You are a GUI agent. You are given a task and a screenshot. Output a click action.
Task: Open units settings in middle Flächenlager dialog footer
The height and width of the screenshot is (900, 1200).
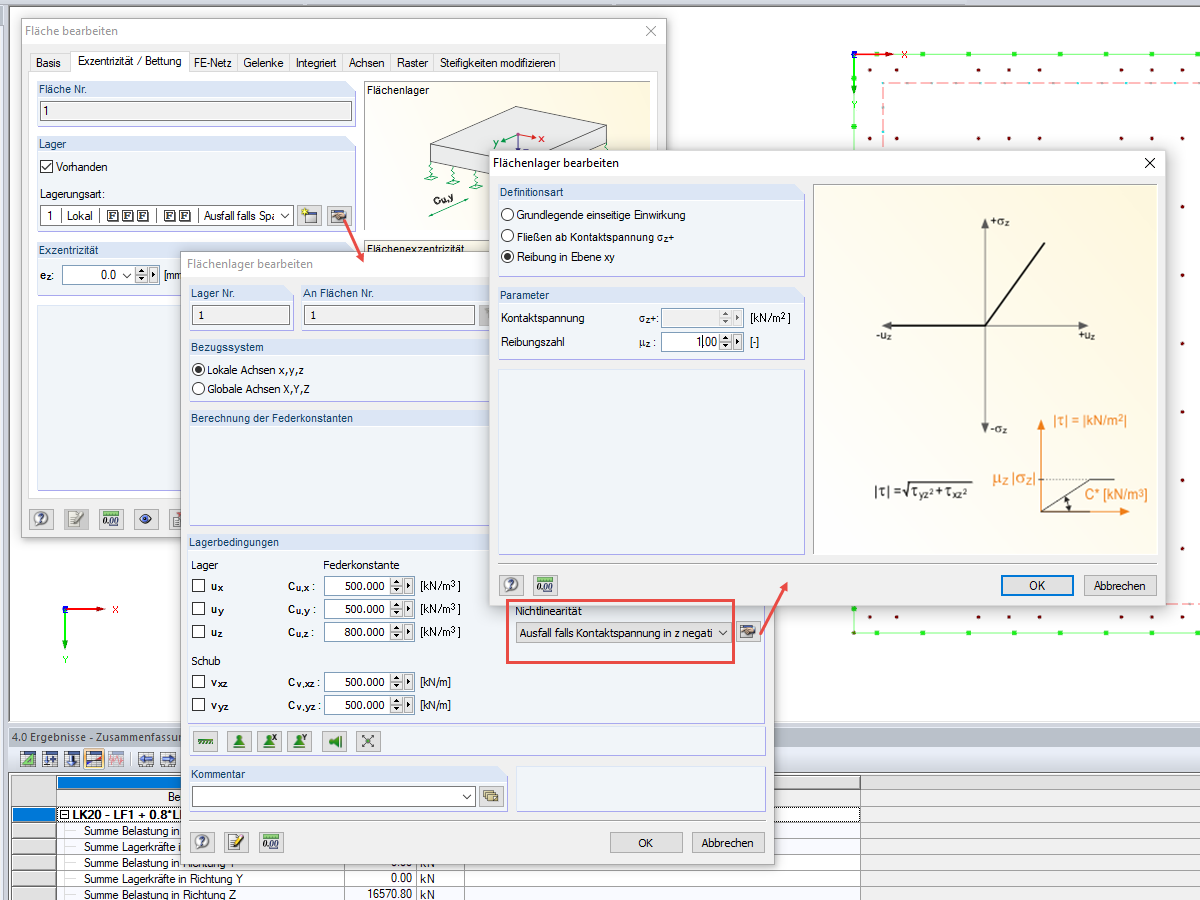pos(271,842)
